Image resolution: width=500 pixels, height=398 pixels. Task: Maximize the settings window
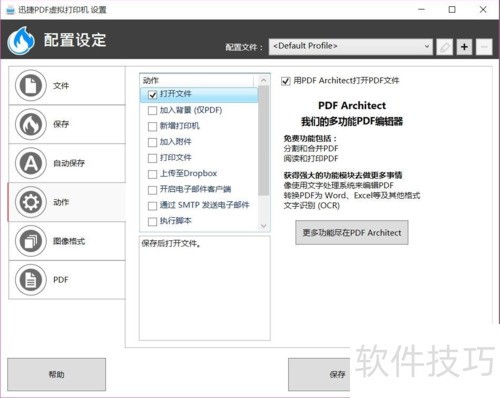(452, 10)
